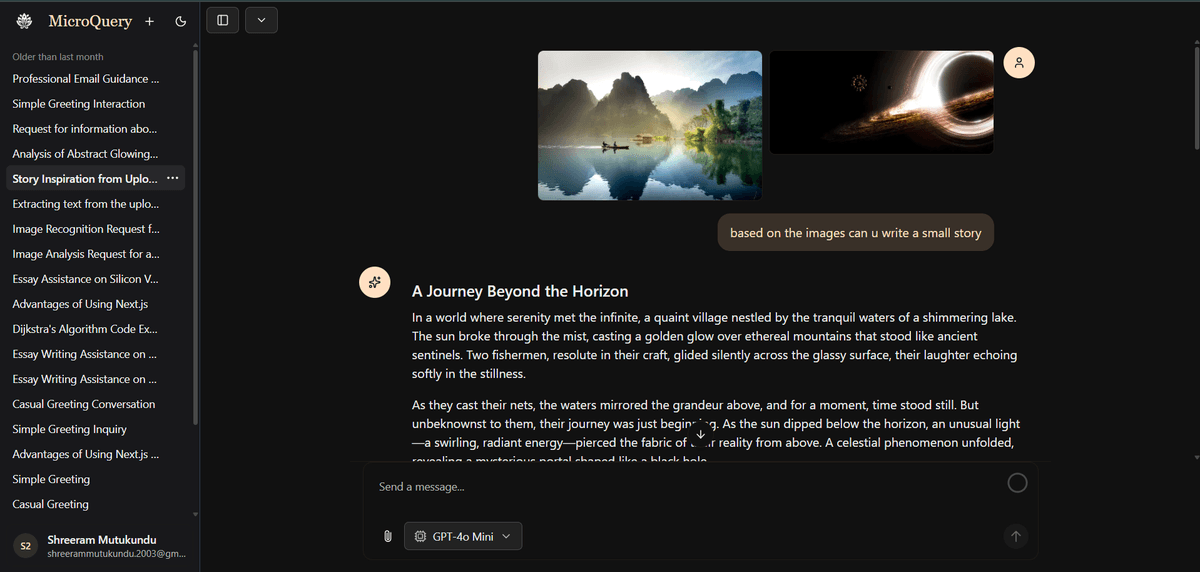The height and width of the screenshot is (572, 1200).
Task: Open the GPT-4o Mini model selector
Action: click(x=463, y=537)
